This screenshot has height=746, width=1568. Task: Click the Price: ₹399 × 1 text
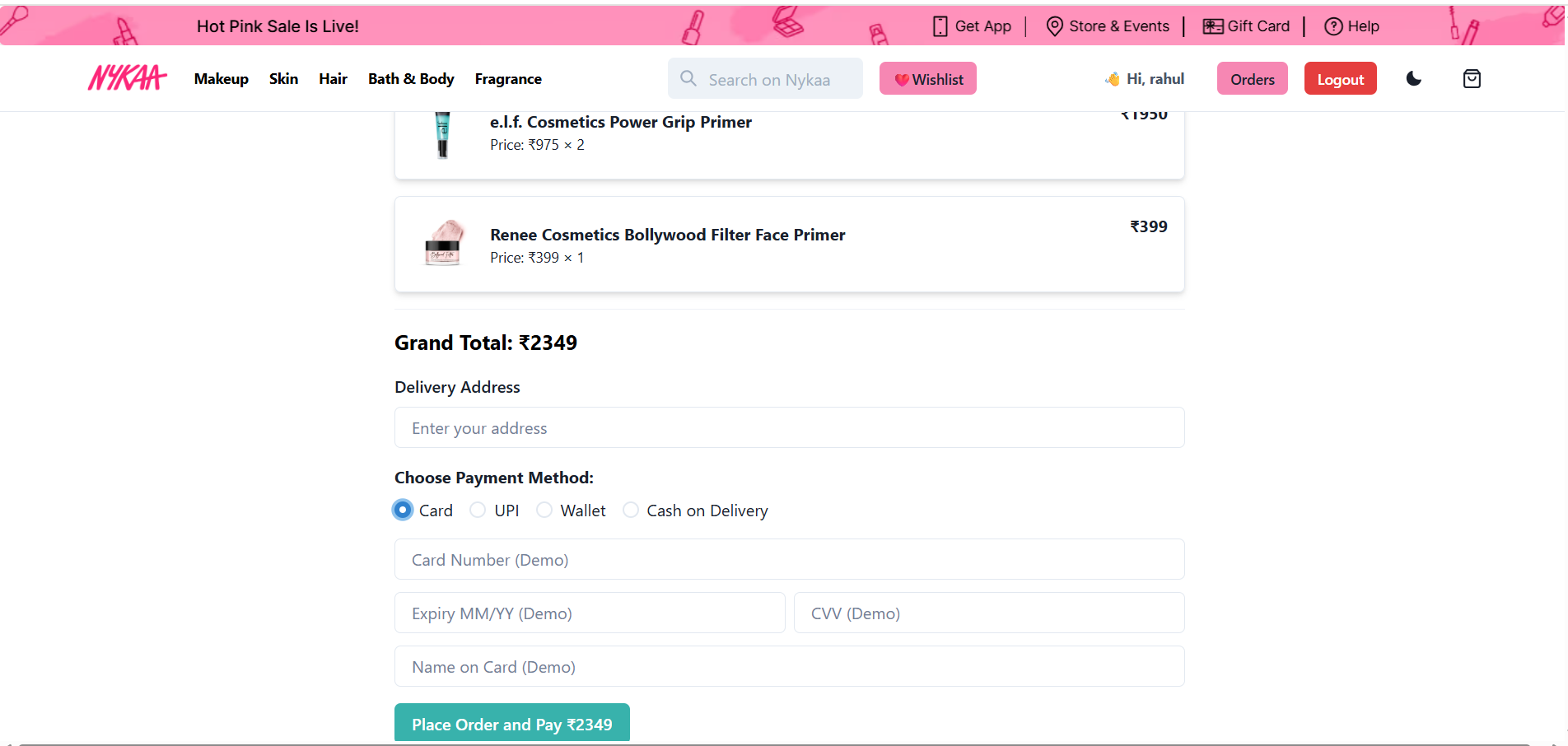pyautogui.click(x=537, y=258)
